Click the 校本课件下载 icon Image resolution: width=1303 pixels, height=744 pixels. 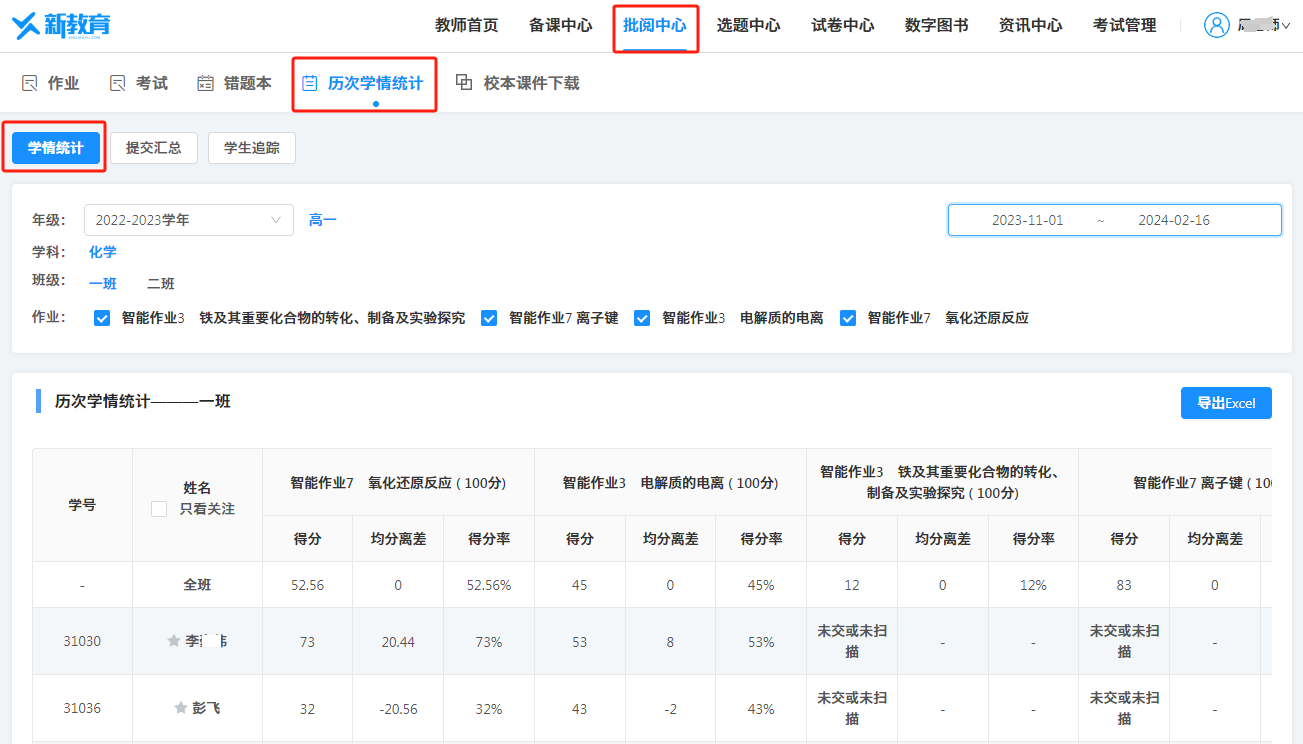[x=464, y=83]
